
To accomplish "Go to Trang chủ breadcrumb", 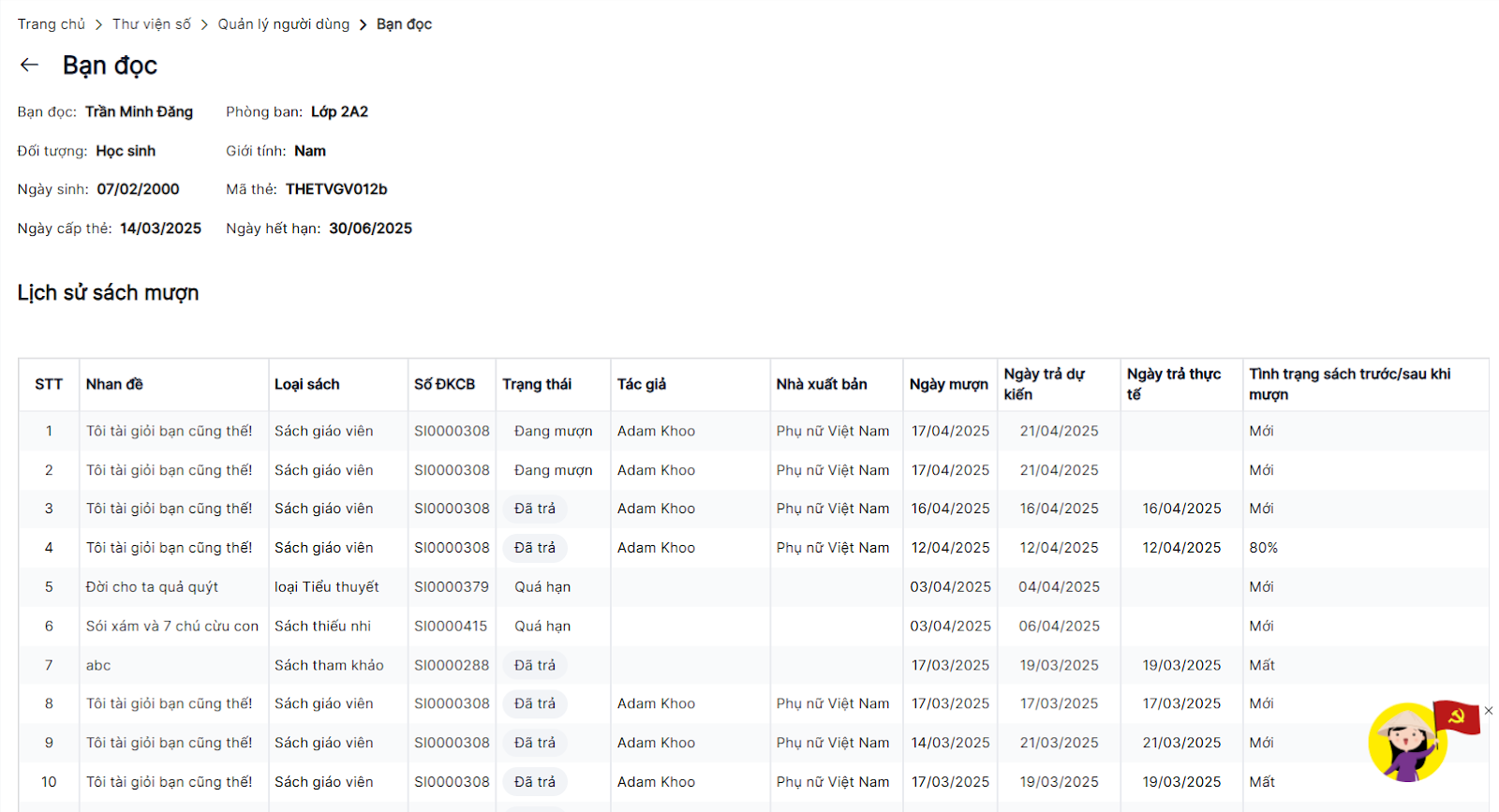I will click(x=51, y=24).
